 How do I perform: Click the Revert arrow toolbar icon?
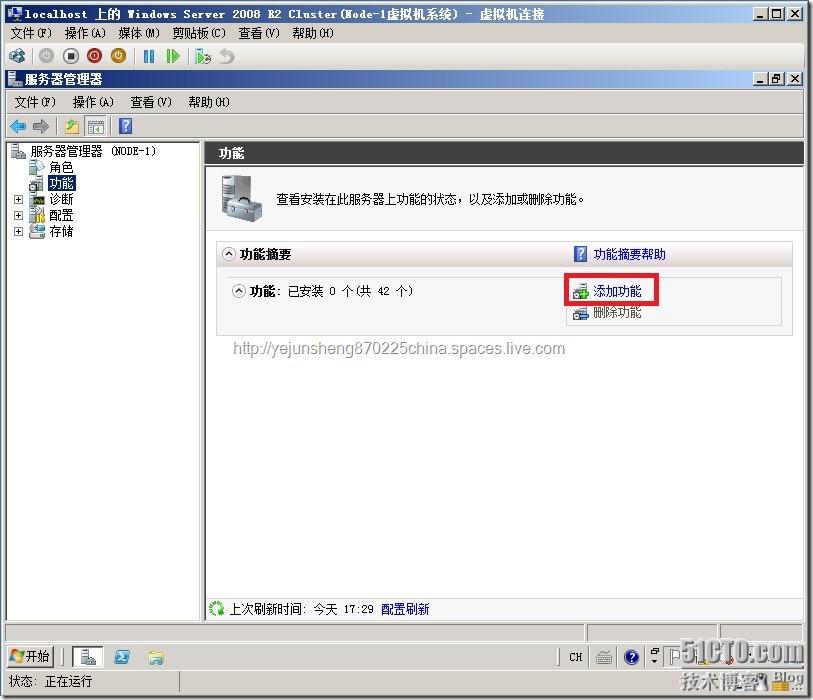[227, 56]
